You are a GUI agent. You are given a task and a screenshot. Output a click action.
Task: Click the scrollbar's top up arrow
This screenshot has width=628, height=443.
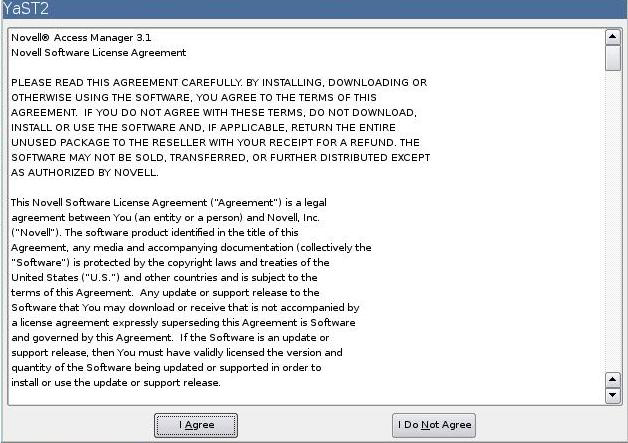click(612, 37)
